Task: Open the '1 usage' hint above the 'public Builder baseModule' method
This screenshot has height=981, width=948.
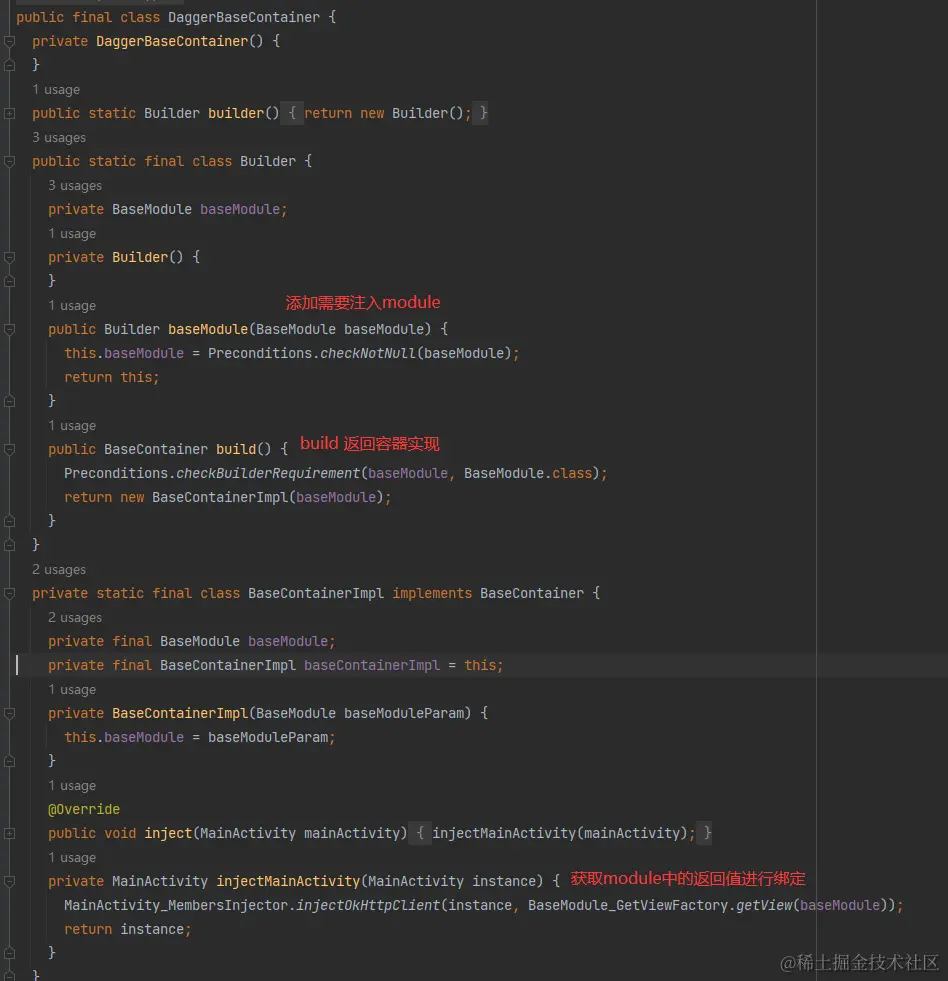Action: [x=72, y=305]
